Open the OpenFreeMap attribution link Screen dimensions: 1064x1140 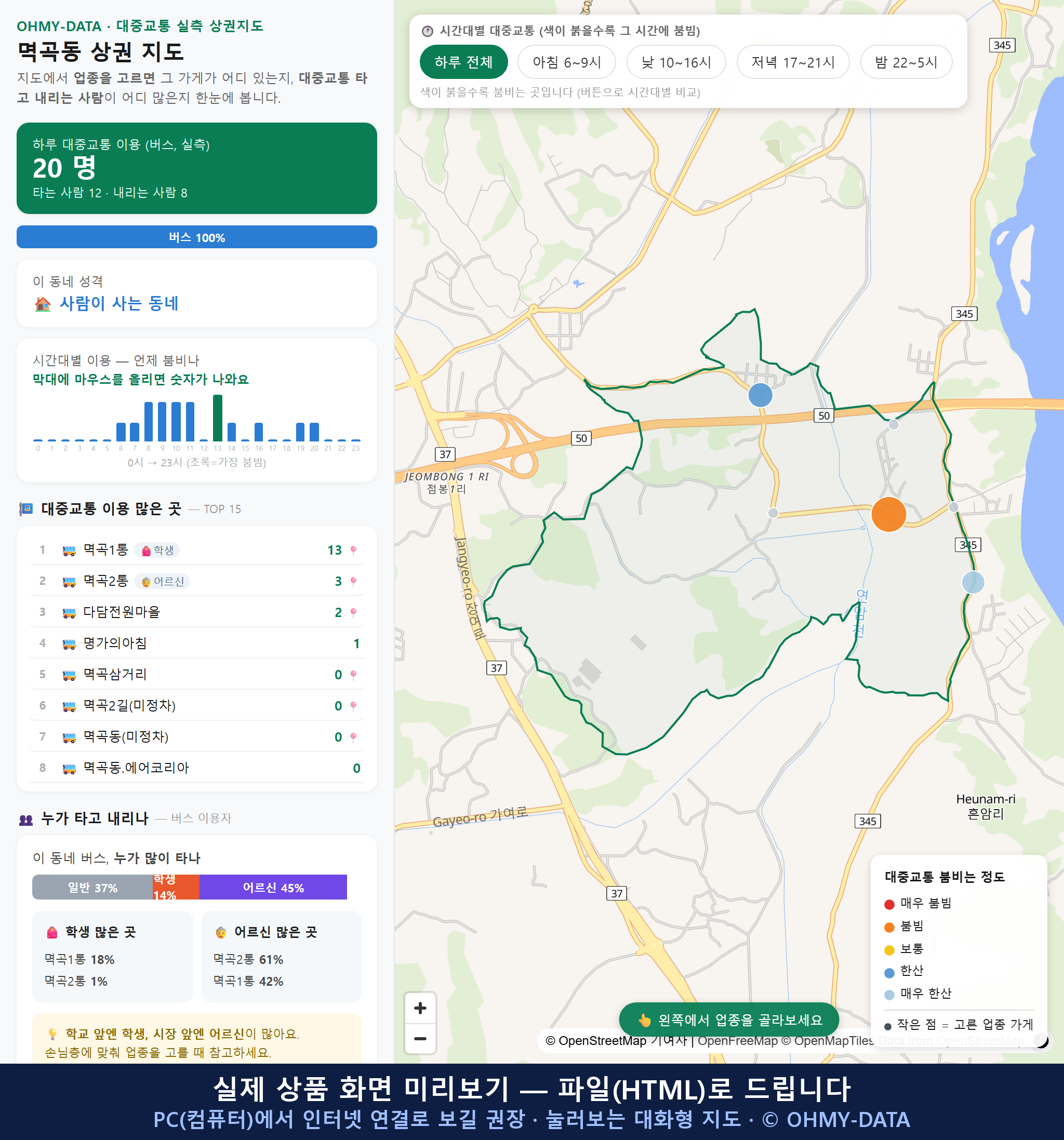click(738, 1040)
